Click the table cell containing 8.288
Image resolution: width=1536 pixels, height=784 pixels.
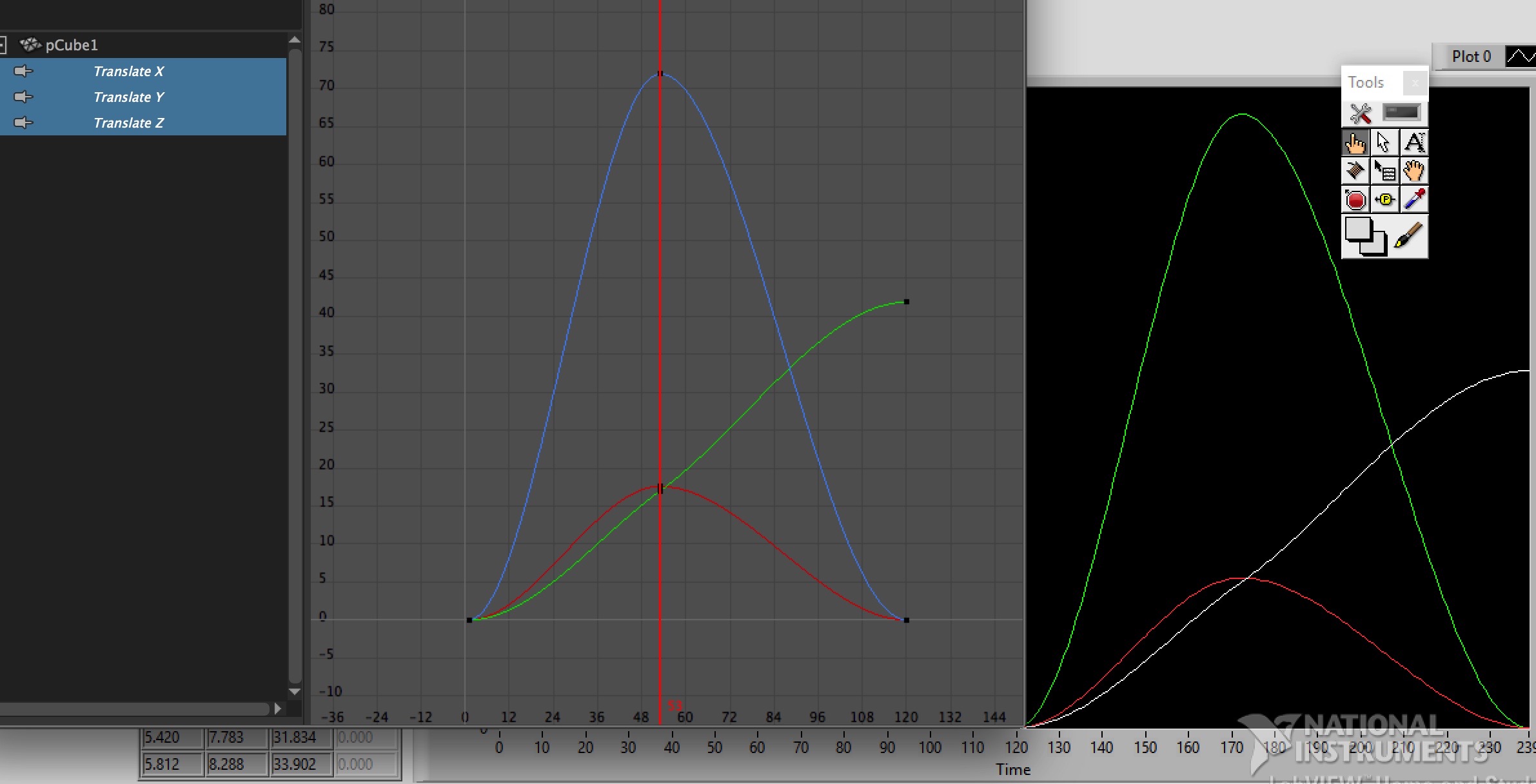[x=236, y=765]
